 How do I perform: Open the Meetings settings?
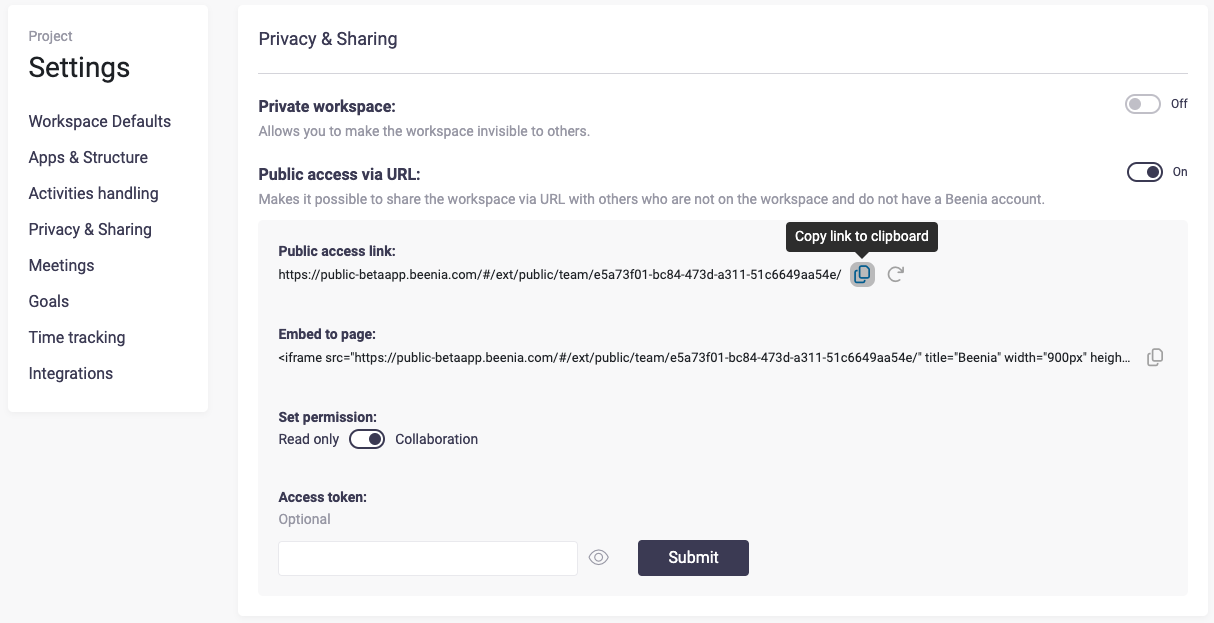click(61, 265)
